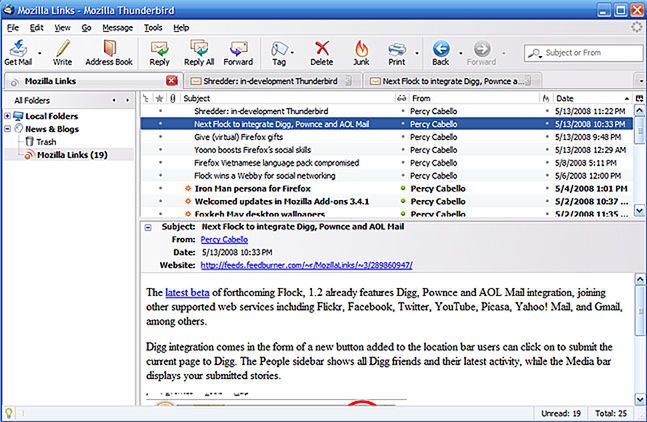Close the Mozilla Links tab
Image resolution: width=647 pixels, height=422 pixels.
click(172, 81)
